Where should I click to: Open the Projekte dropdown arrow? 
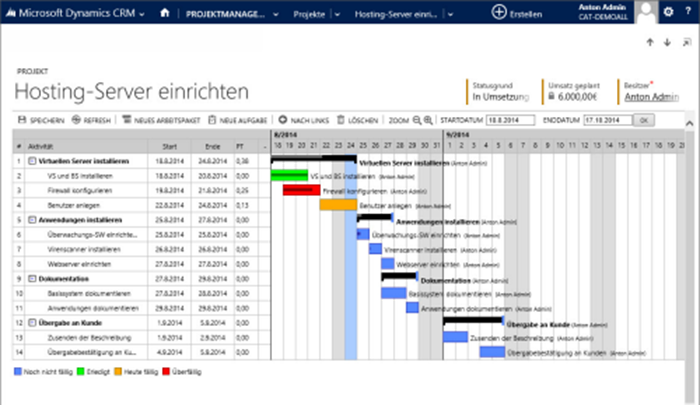[340, 13]
